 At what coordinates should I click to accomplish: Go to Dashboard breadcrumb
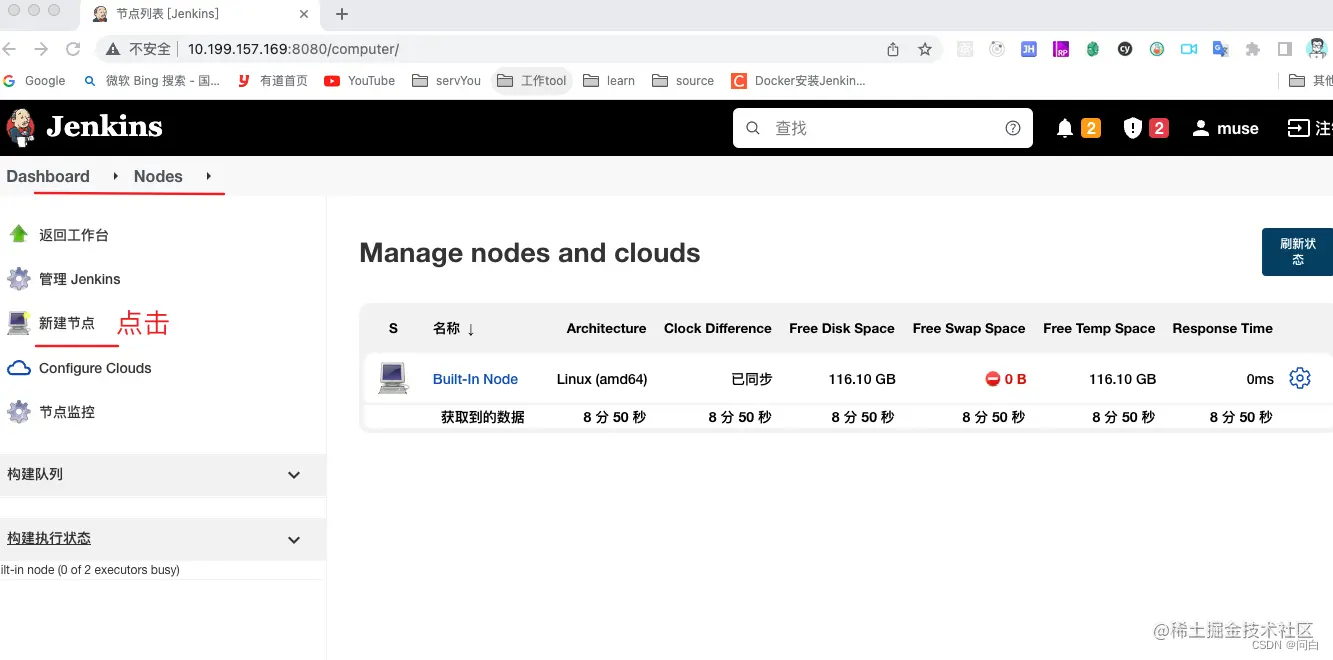48,176
